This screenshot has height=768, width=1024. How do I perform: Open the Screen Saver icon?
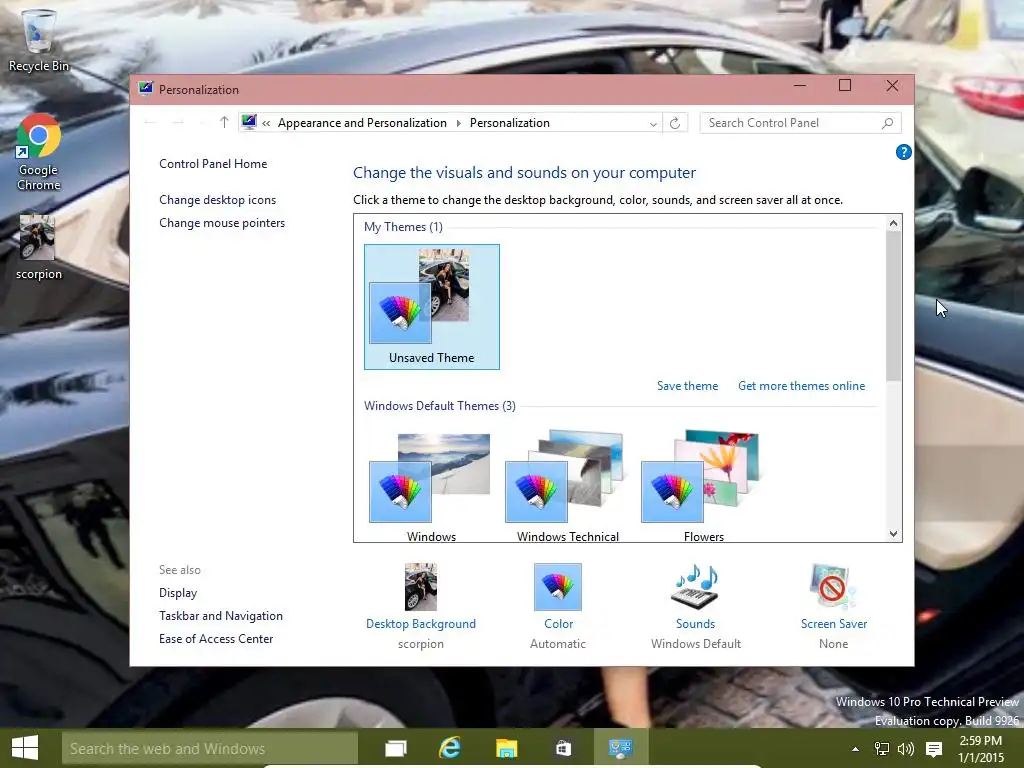click(833, 586)
